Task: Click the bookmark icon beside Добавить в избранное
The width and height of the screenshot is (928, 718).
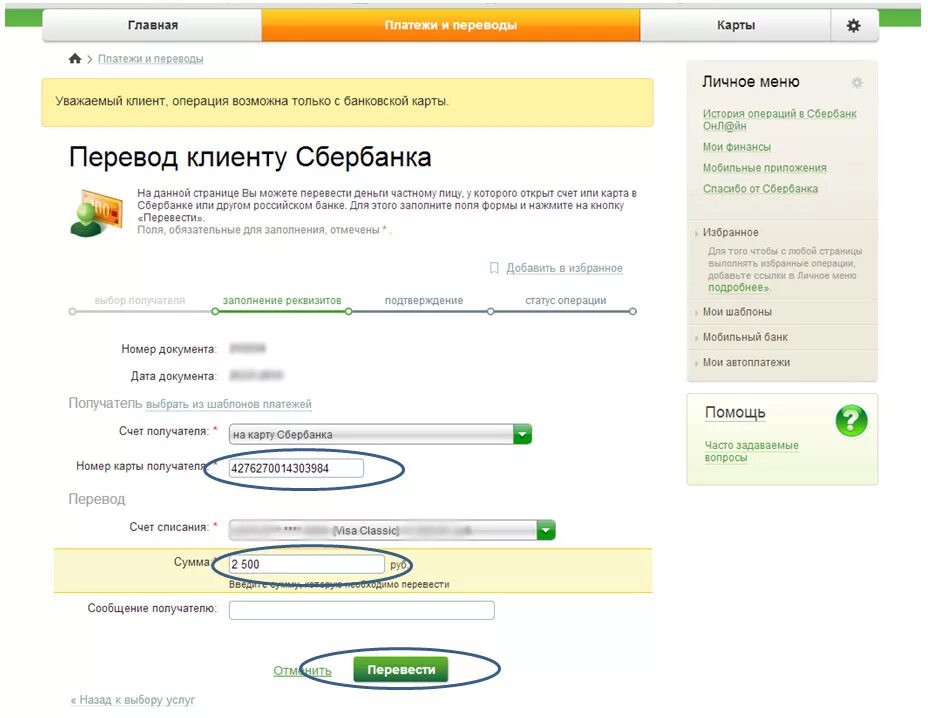Action: (494, 268)
